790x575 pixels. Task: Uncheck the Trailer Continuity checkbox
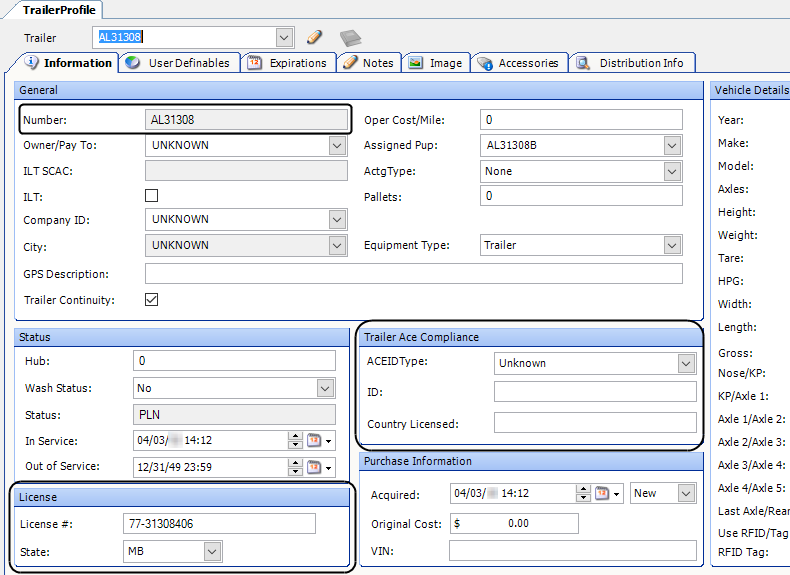point(152,299)
